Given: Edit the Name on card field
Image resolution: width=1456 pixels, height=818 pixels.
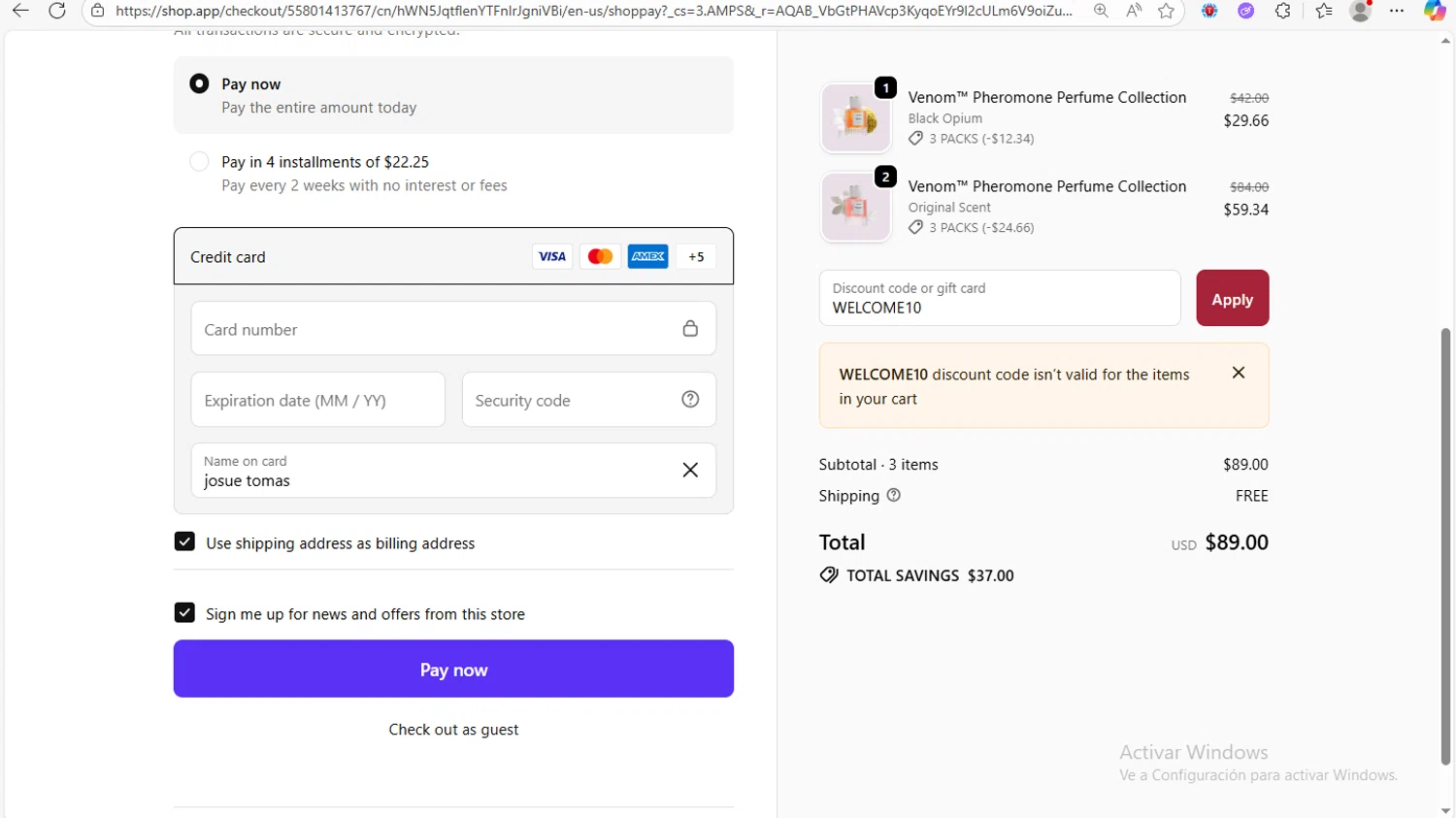Looking at the screenshot, I should (x=453, y=470).
